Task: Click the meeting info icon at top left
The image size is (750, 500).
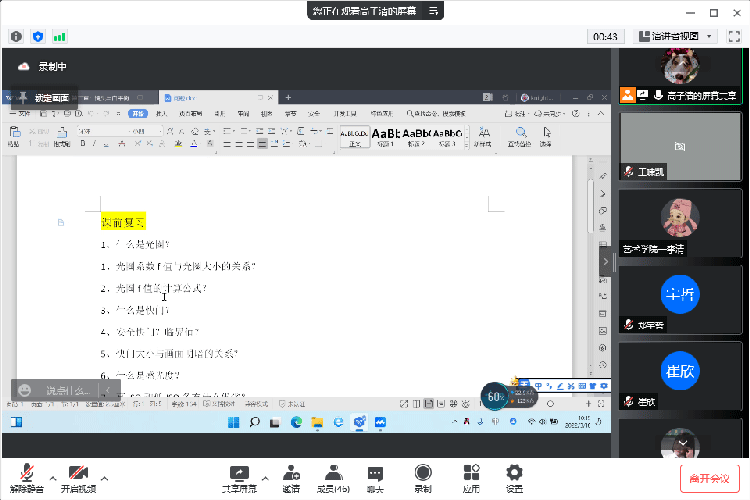Action: coord(17,36)
